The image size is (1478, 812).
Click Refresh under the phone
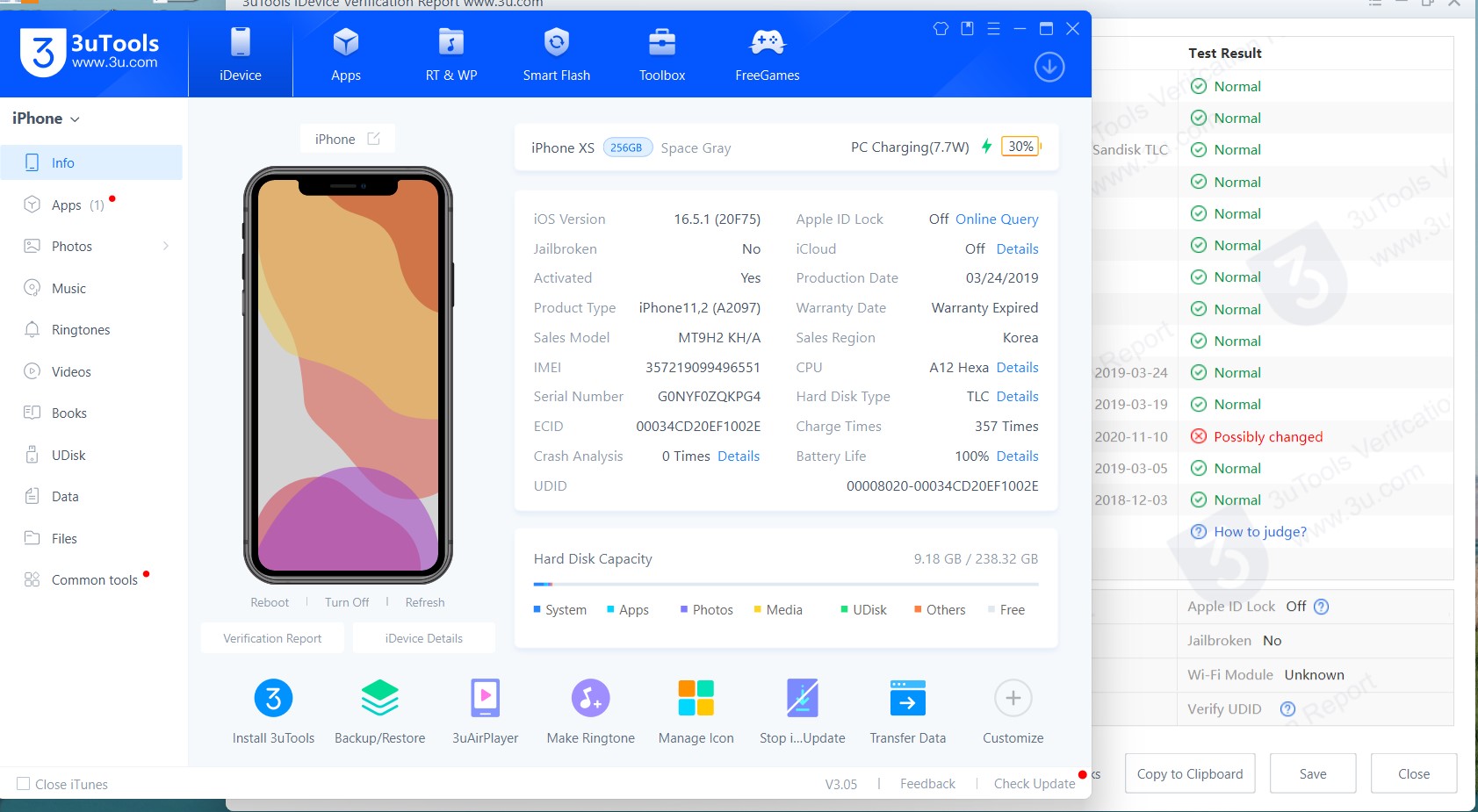[x=425, y=602]
